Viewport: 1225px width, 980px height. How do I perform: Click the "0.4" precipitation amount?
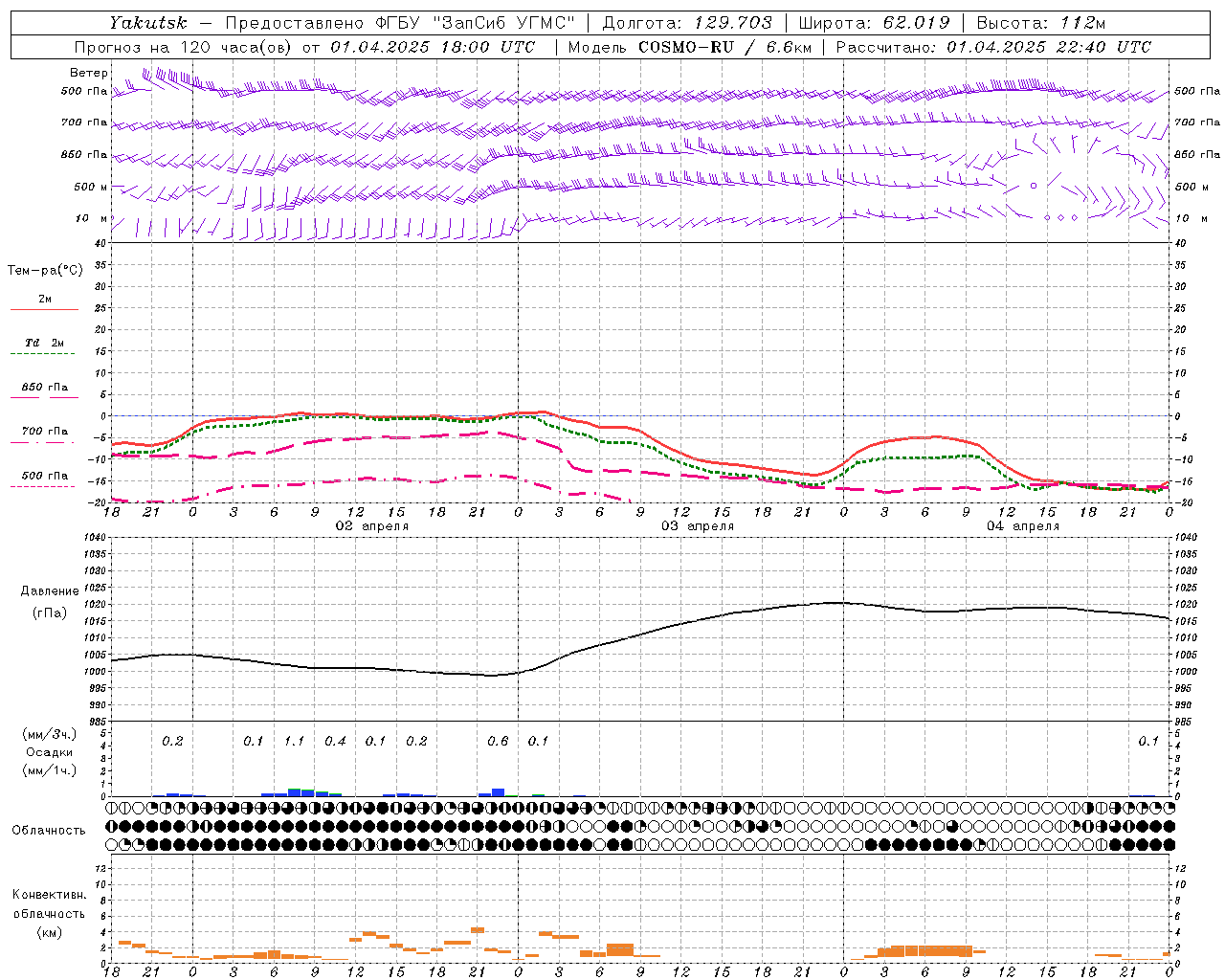click(x=335, y=741)
